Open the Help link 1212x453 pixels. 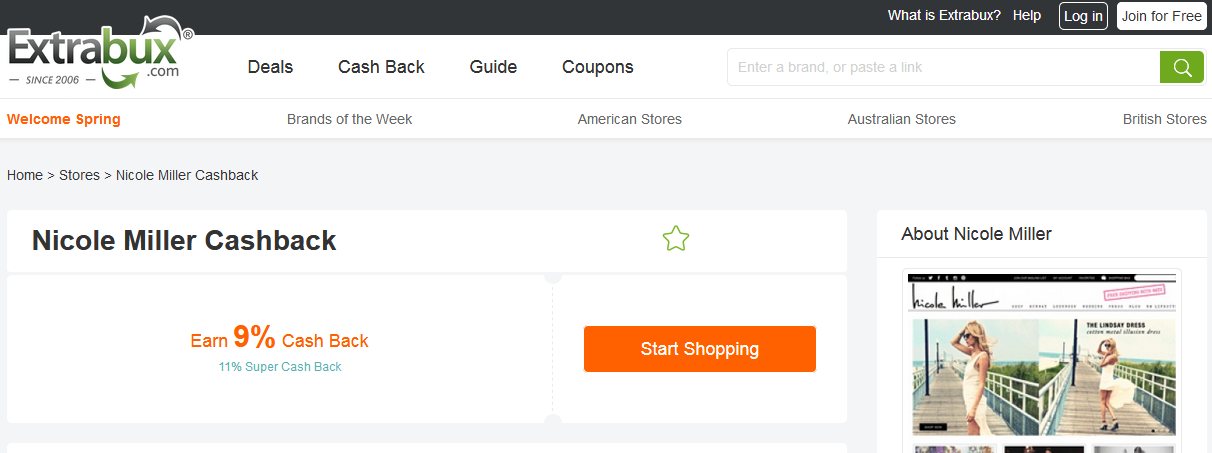(1027, 16)
